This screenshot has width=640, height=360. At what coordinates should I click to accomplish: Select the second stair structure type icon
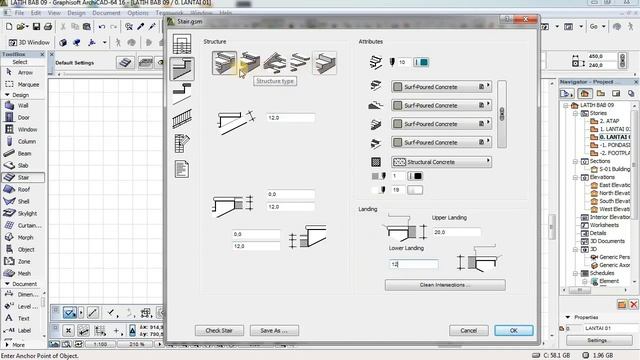[250, 63]
